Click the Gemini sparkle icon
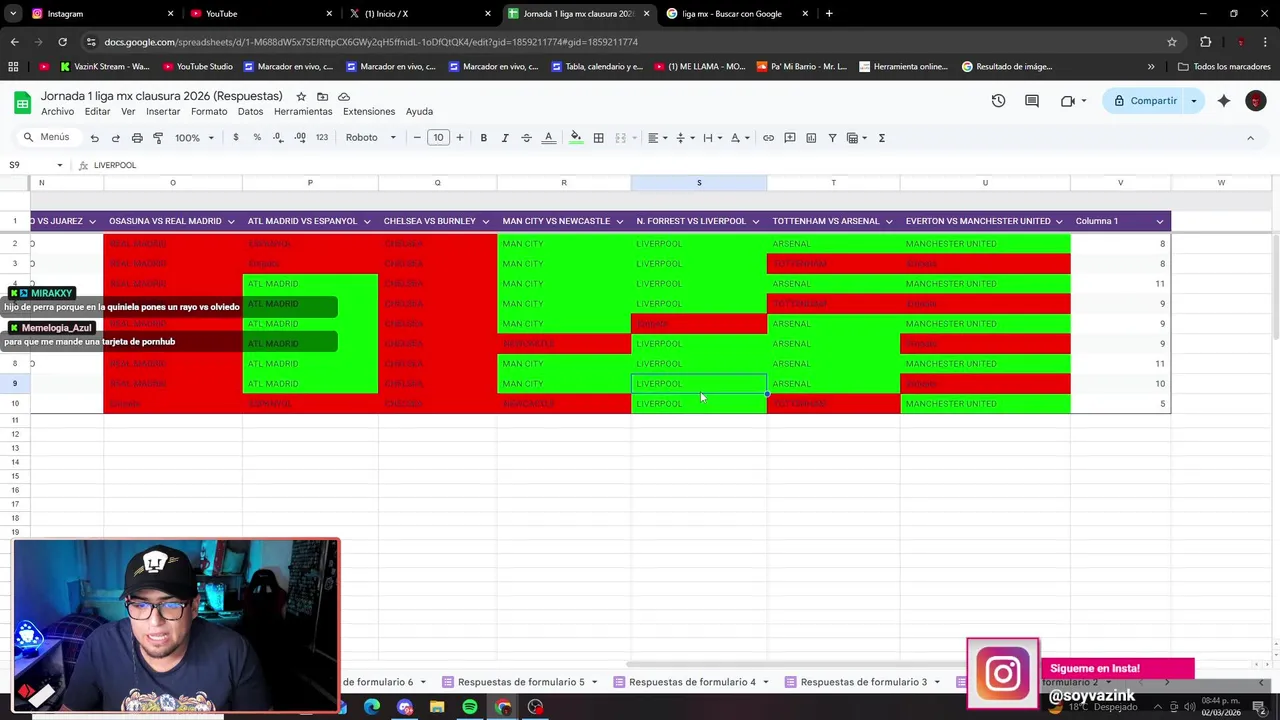This screenshot has height=720, width=1280. coord(1224,101)
